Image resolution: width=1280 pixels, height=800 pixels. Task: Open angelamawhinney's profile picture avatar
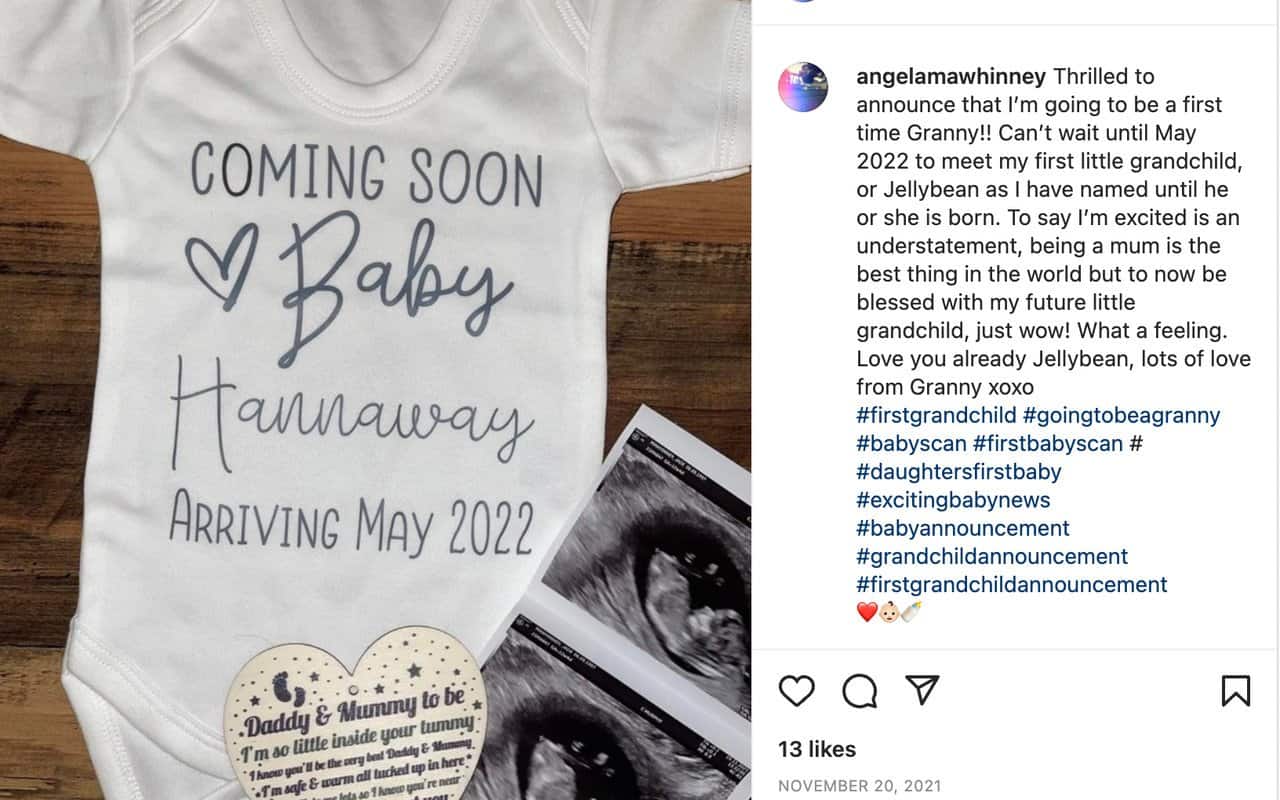click(803, 87)
